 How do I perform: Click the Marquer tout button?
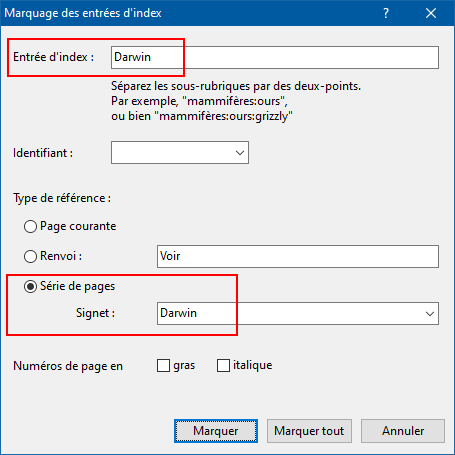pyautogui.click(x=309, y=431)
